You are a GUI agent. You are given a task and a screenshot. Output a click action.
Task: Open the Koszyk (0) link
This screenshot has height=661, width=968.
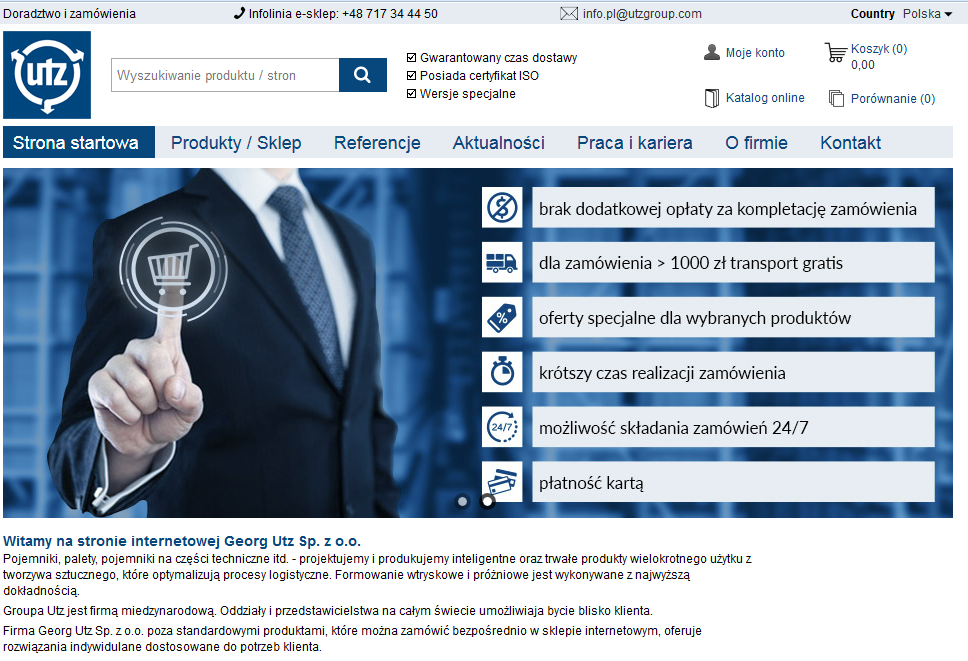click(878, 49)
